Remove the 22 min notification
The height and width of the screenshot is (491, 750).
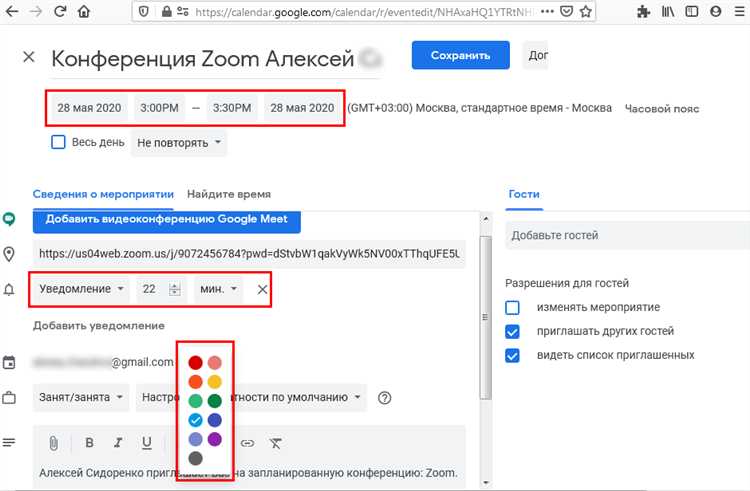click(x=262, y=290)
